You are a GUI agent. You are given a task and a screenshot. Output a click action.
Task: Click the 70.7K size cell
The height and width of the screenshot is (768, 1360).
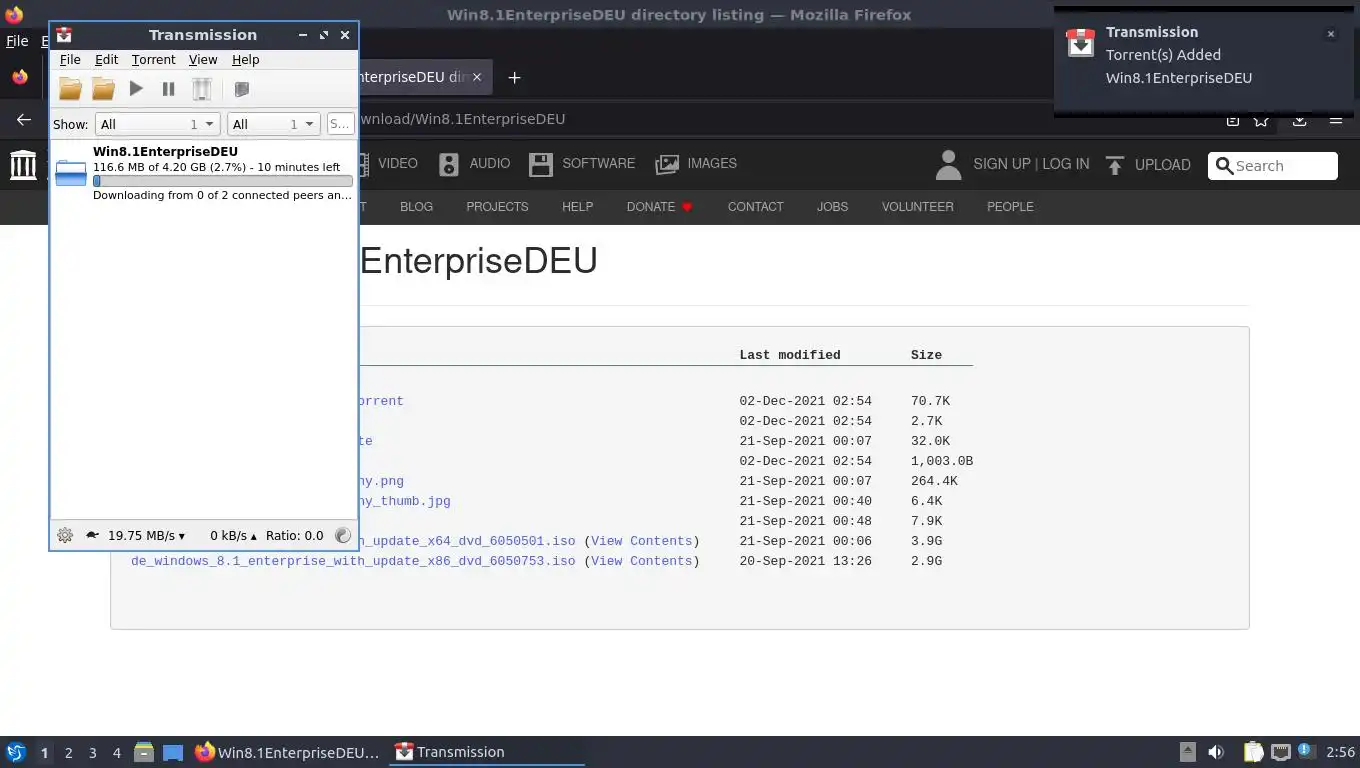click(x=930, y=401)
